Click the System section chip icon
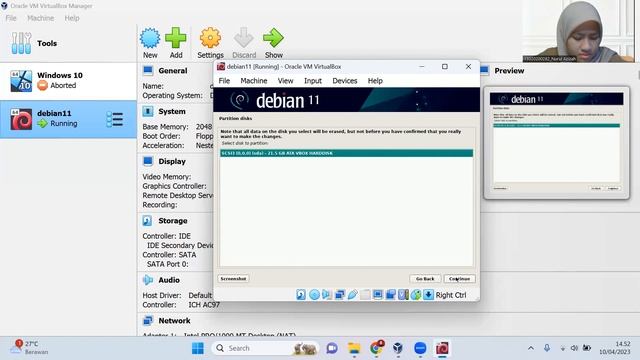640x360 pixels. pyautogui.click(x=148, y=111)
